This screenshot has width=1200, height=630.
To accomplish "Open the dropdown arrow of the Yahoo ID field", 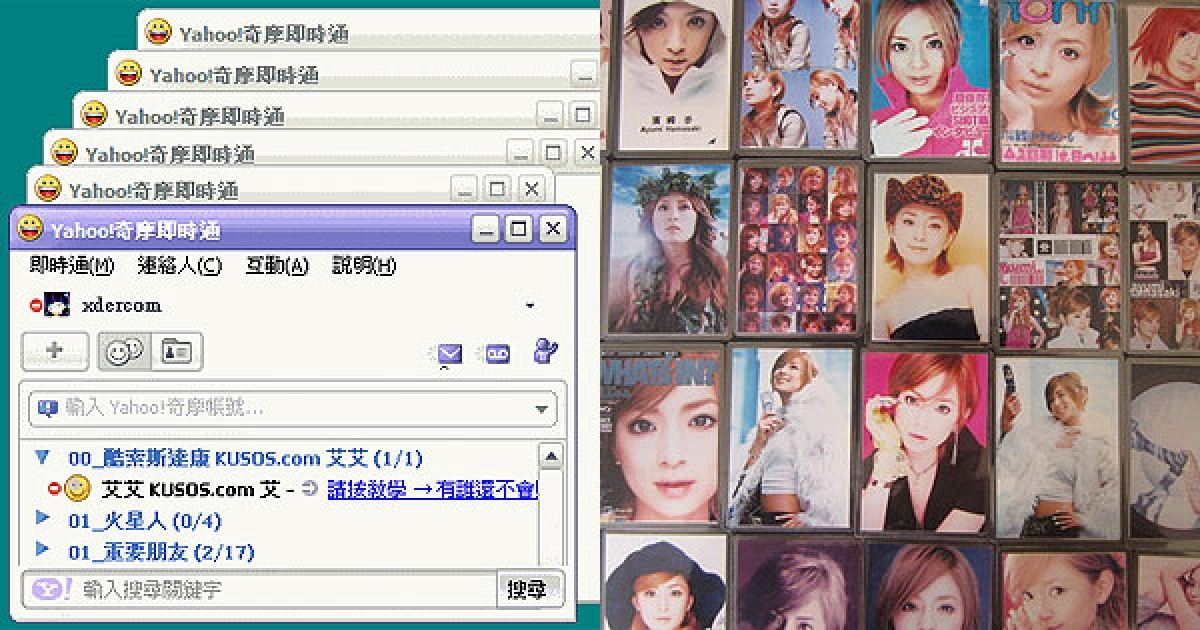I will tap(542, 408).
